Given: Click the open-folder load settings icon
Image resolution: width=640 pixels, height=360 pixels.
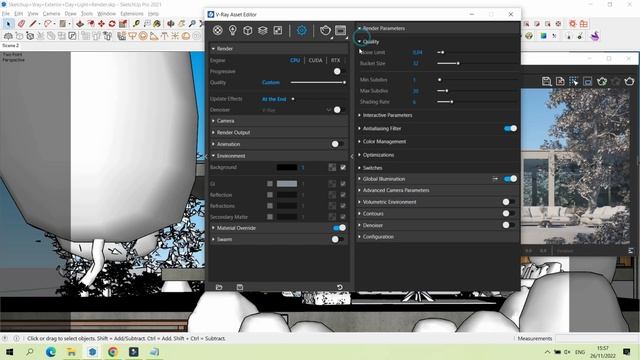Looking at the screenshot, I should [219, 287].
